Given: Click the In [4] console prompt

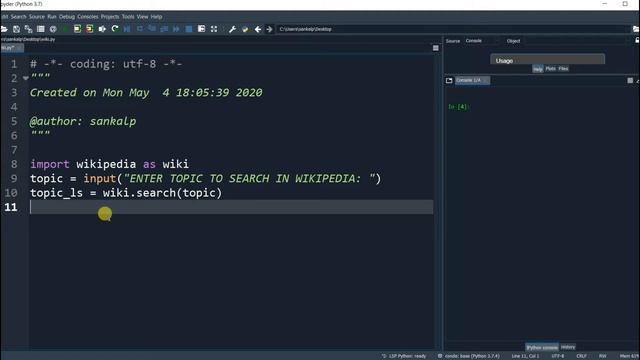Looking at the screenshot, I should 458,107.
